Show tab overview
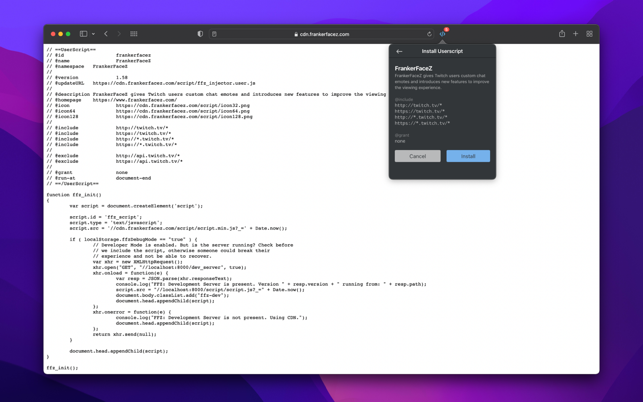Viewport: 643px width, 402px height. (589, 34)
